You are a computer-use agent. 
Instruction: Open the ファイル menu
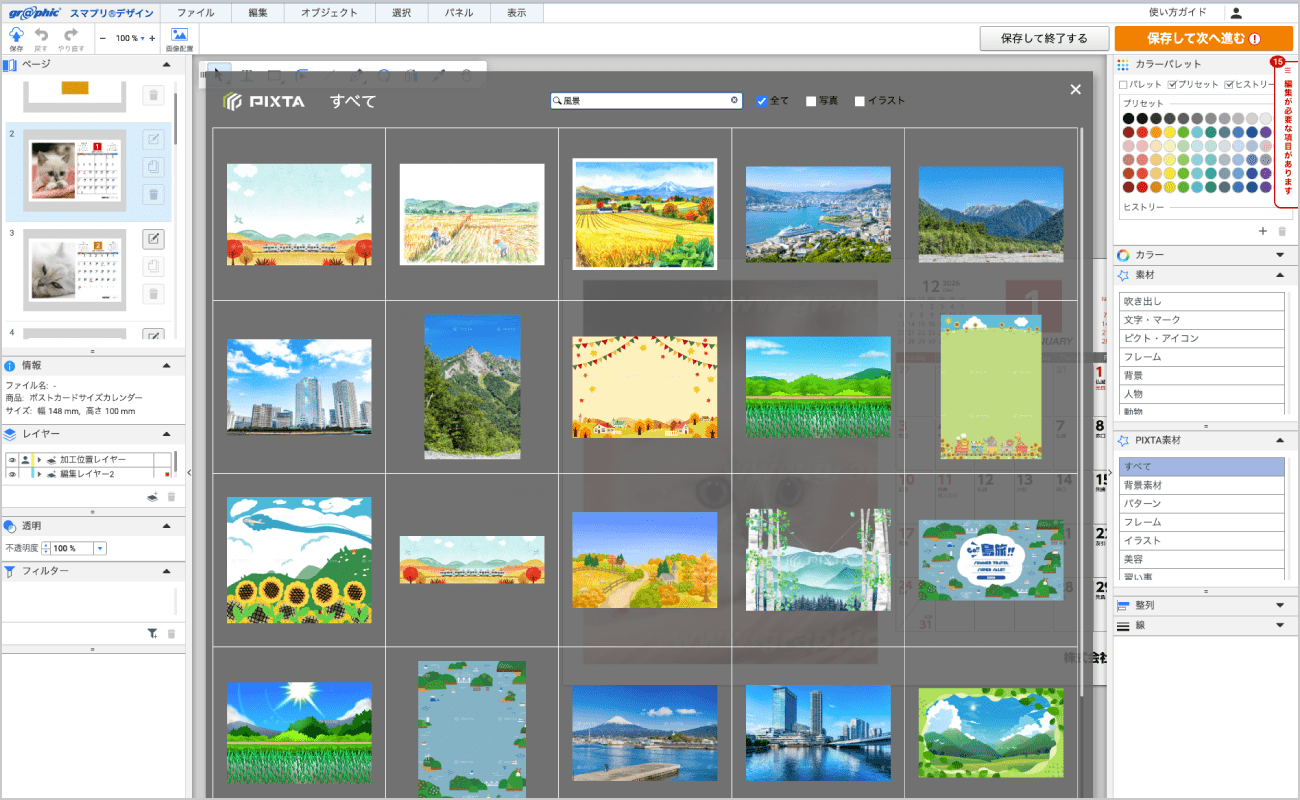(195, 13)
